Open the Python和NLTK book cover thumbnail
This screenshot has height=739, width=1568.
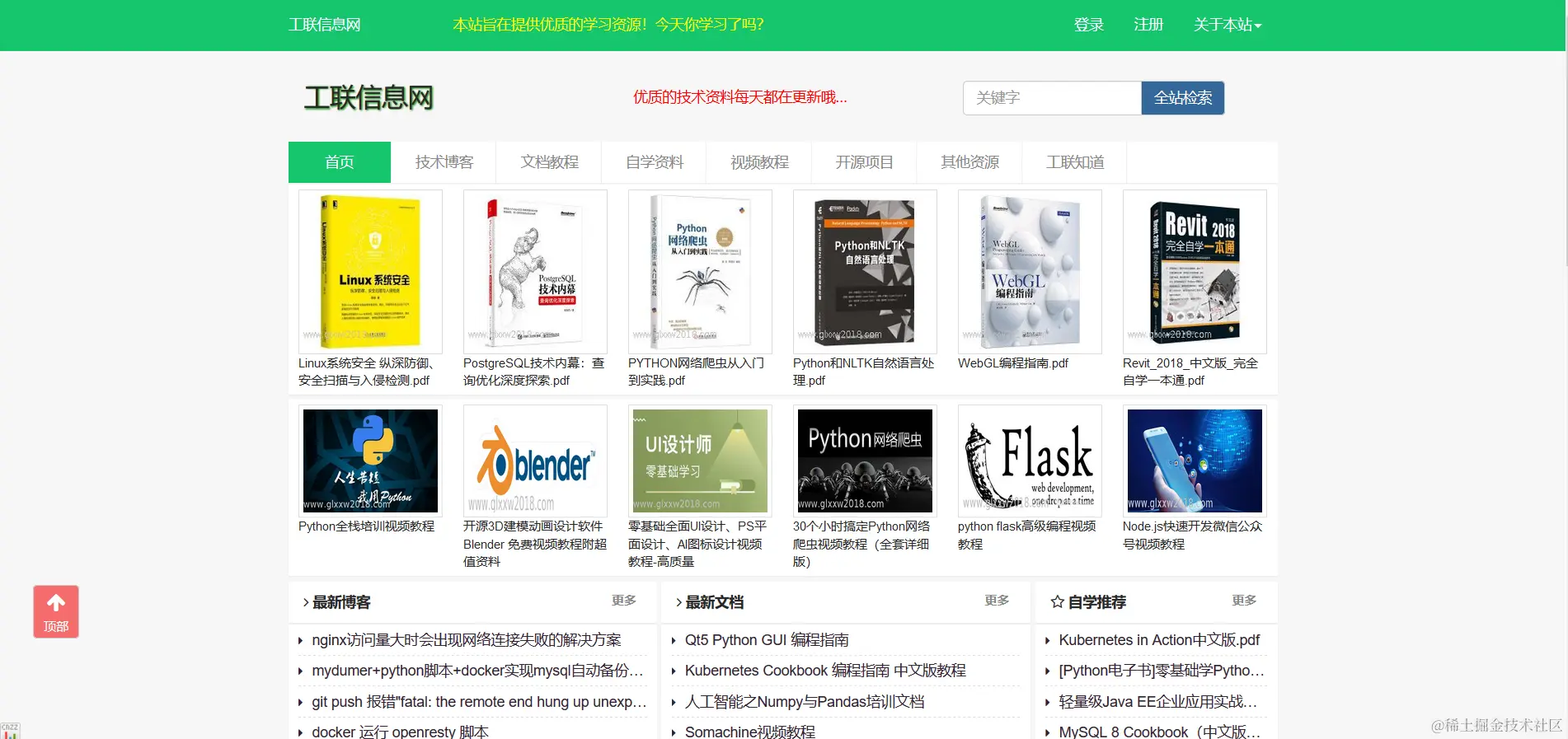click(865, 272)
